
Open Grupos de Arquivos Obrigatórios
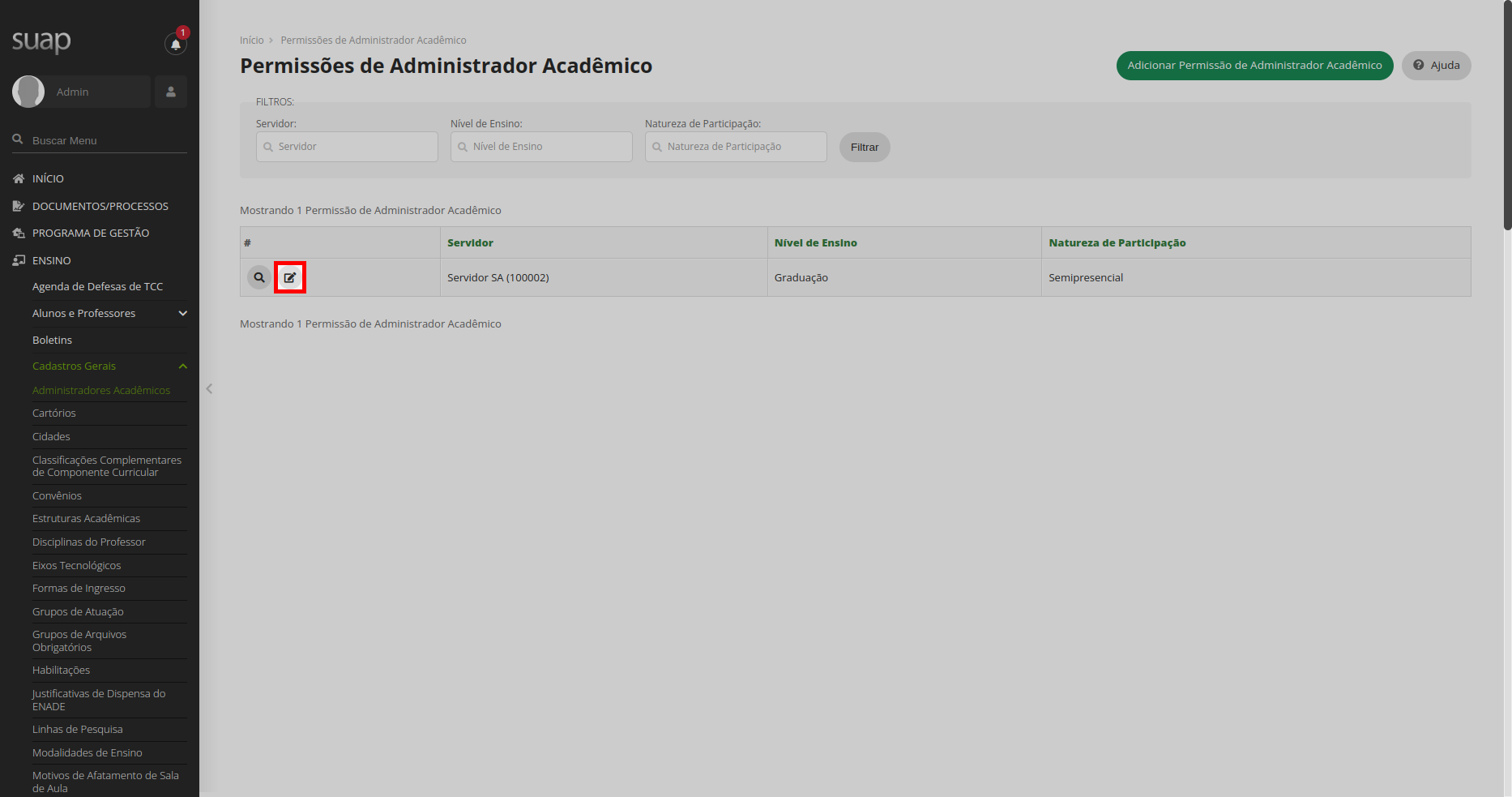[x=79, y=641]
